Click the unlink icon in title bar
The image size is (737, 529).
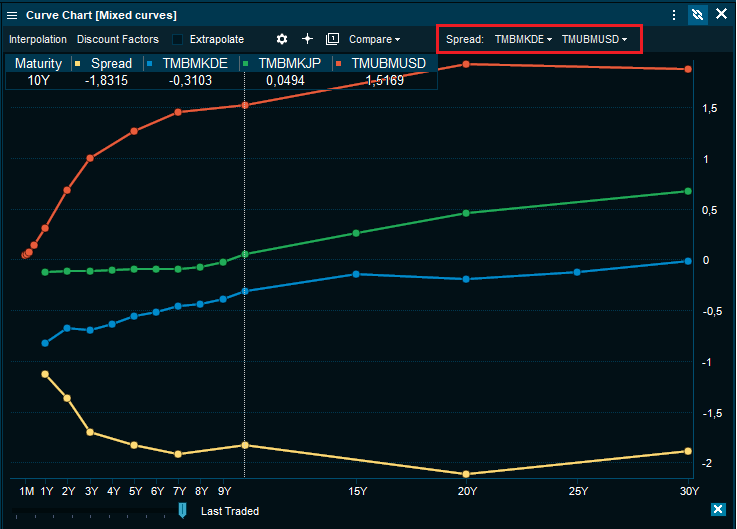coord(698,15)
